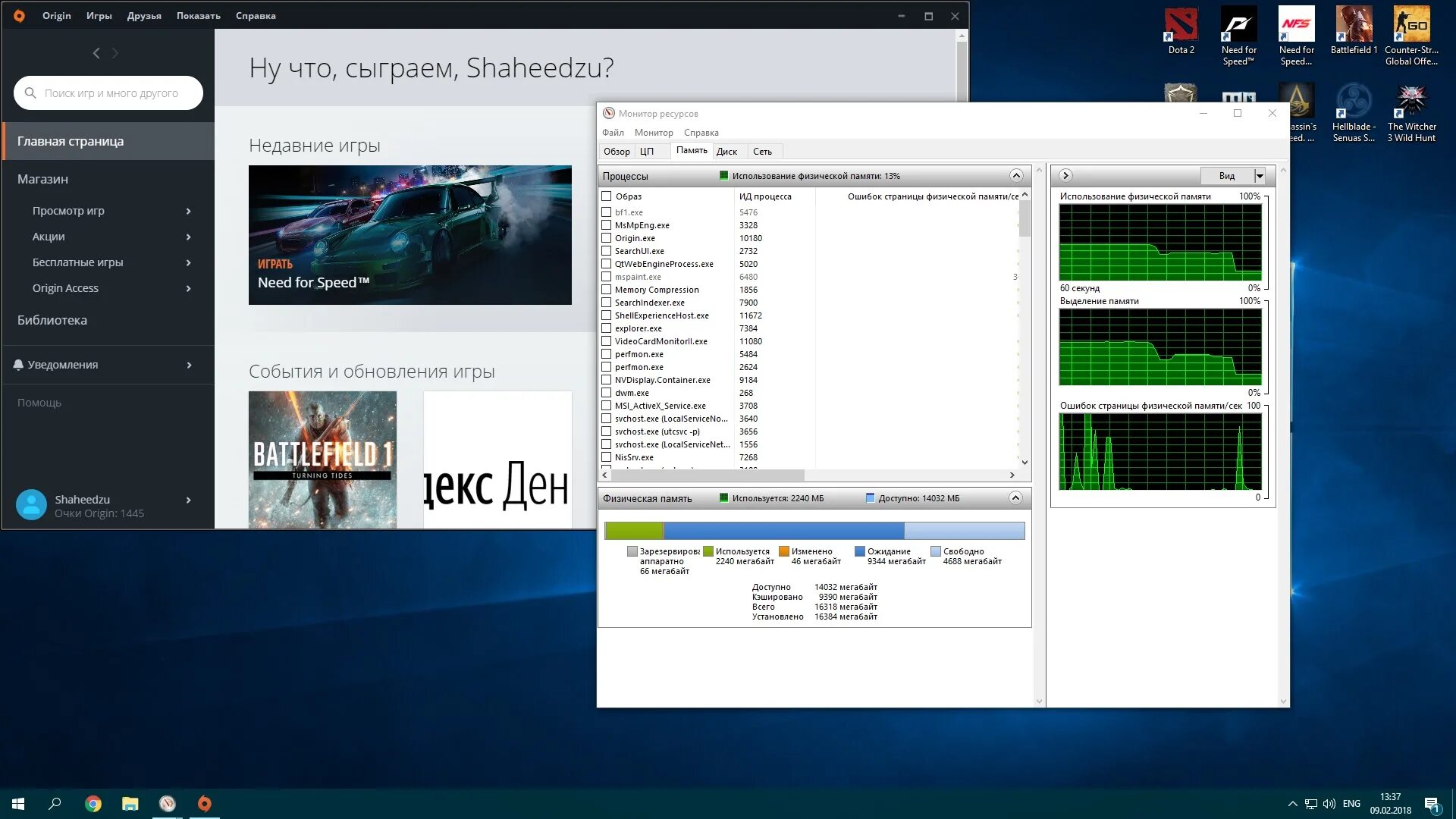This screenshot has height=819, width=1456.
Task: Collapse the graphs pane with the arrow button
Action: [1065, 176]
